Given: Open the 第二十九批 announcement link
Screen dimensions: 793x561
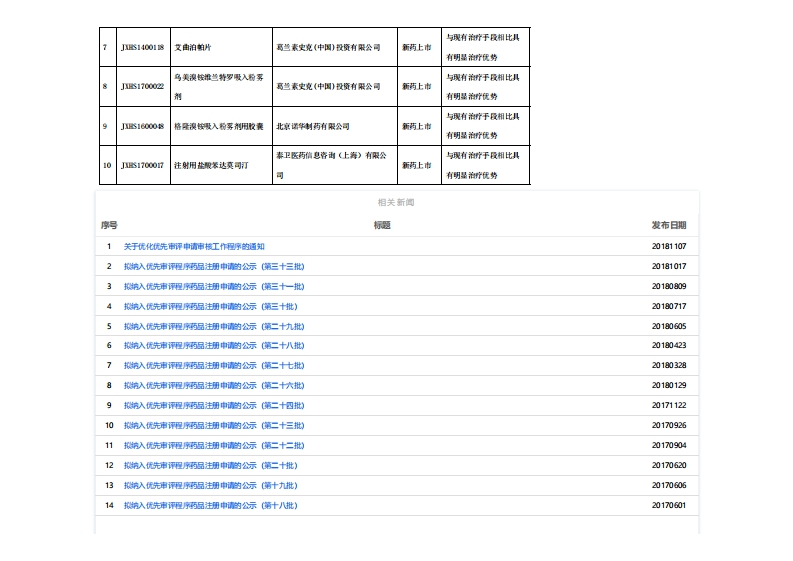Looking at the screenshot, I should coord(214,326).
